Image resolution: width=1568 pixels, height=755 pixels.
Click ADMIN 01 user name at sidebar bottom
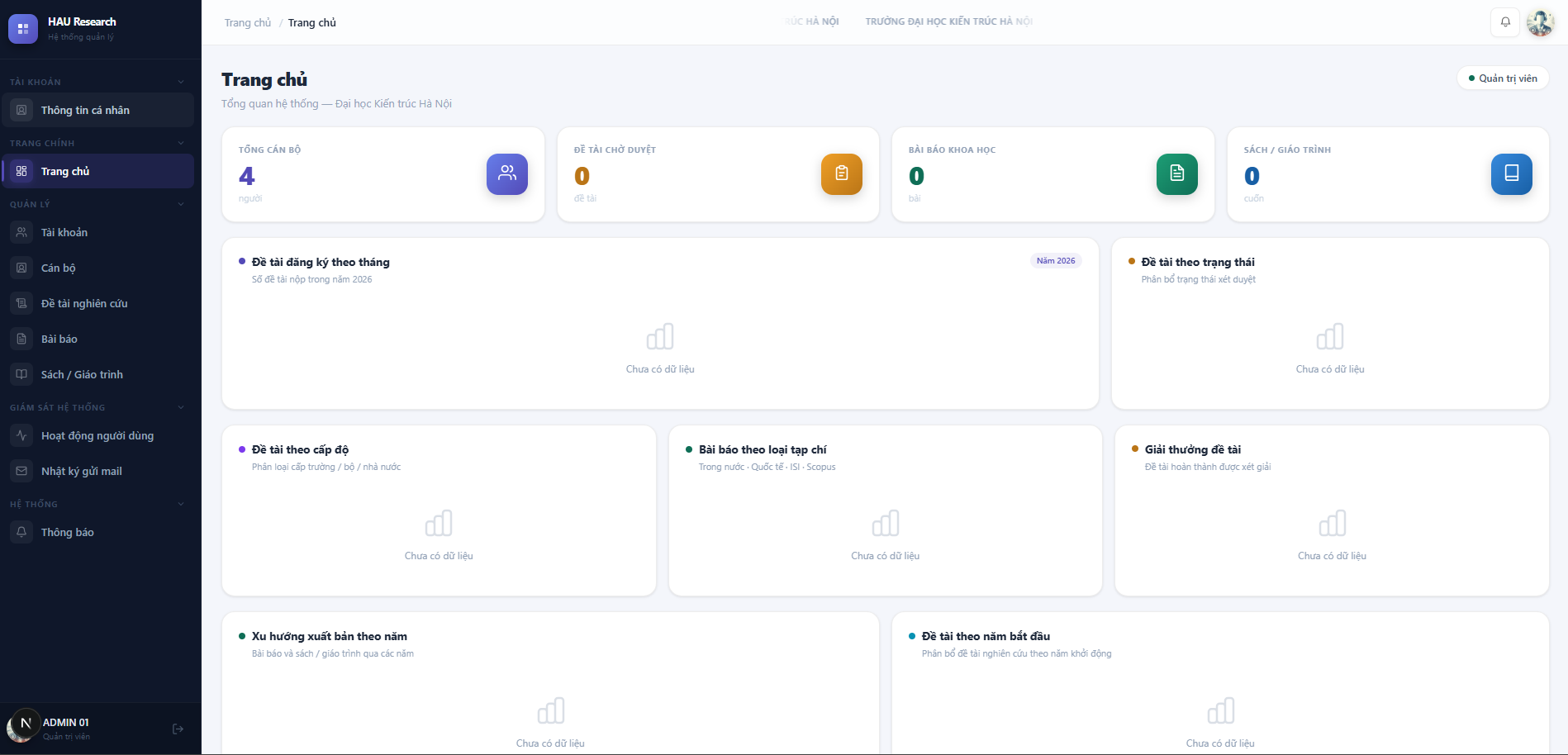coord(66,722)
